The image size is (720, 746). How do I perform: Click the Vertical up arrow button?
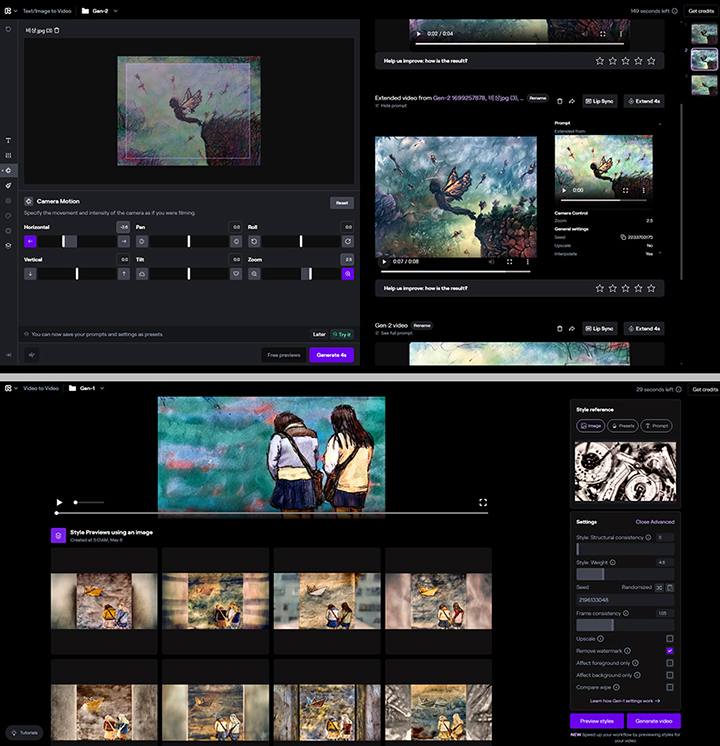124,274
